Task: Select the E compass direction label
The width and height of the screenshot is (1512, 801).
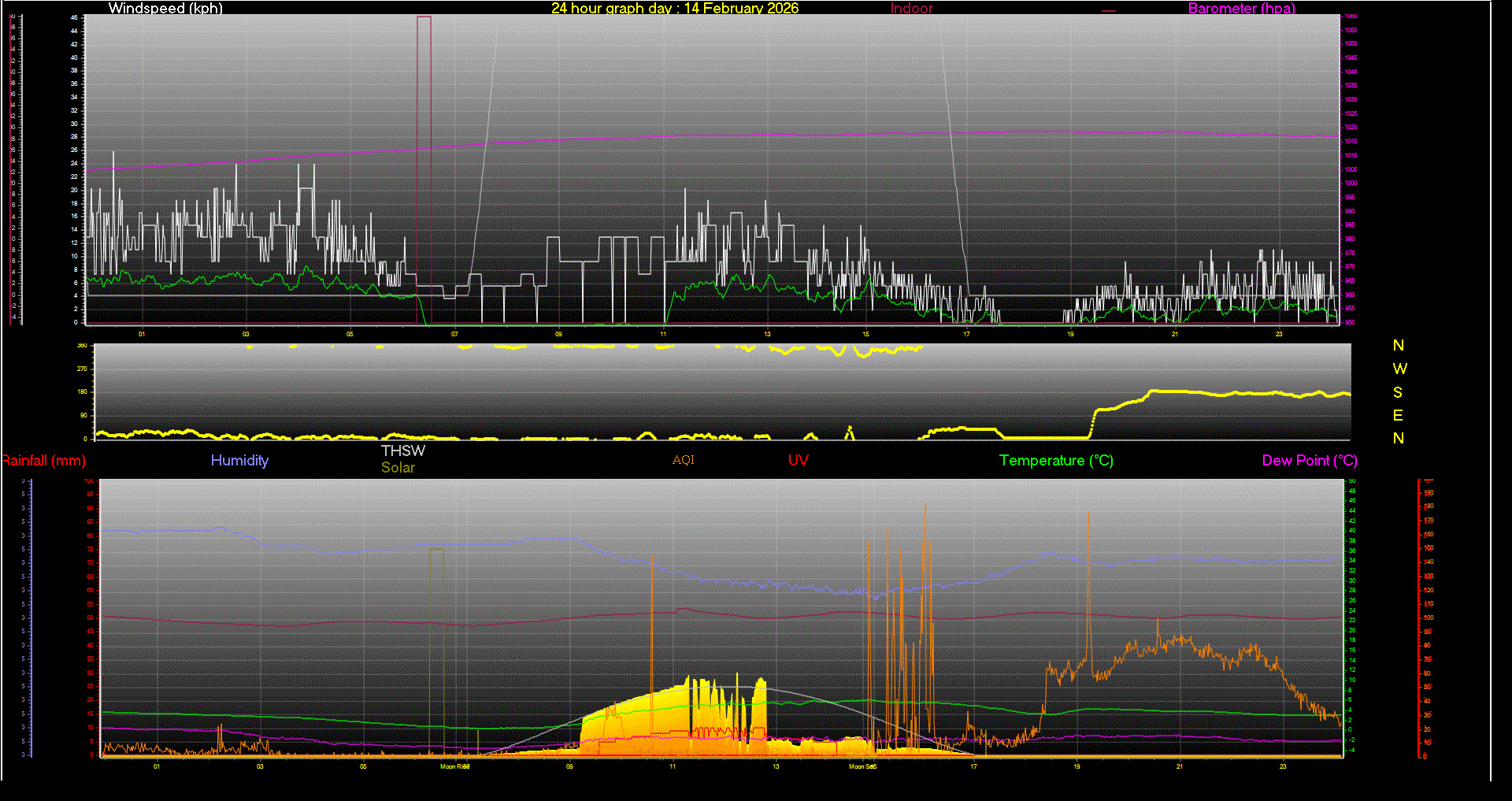Action: [x=1398, y=415]
